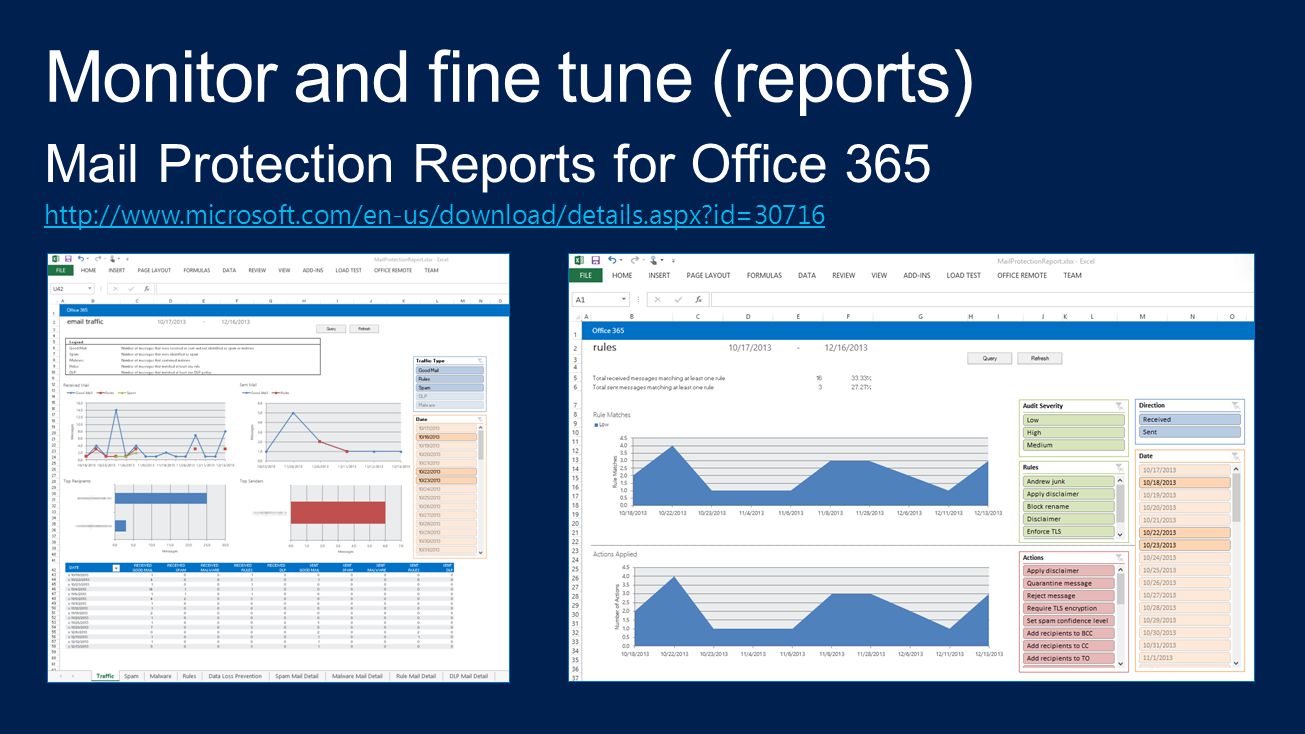Click Excel logo icon in left window
The height and width of the screenshot is (734, 1305).
pos(56,258)
